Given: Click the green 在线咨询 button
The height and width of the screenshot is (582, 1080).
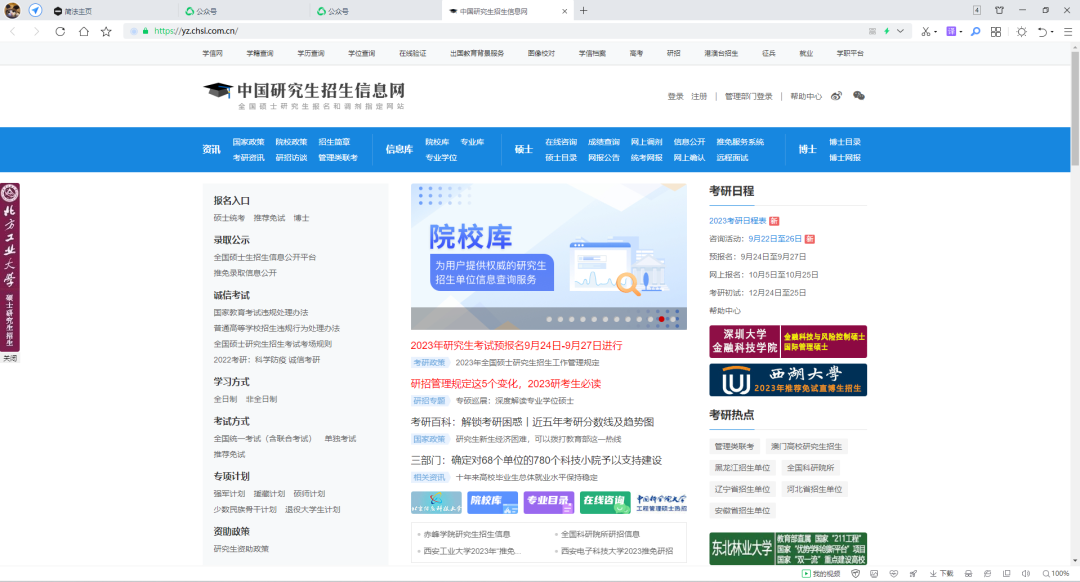Looking at the screenshot, I should click(605, 503).
